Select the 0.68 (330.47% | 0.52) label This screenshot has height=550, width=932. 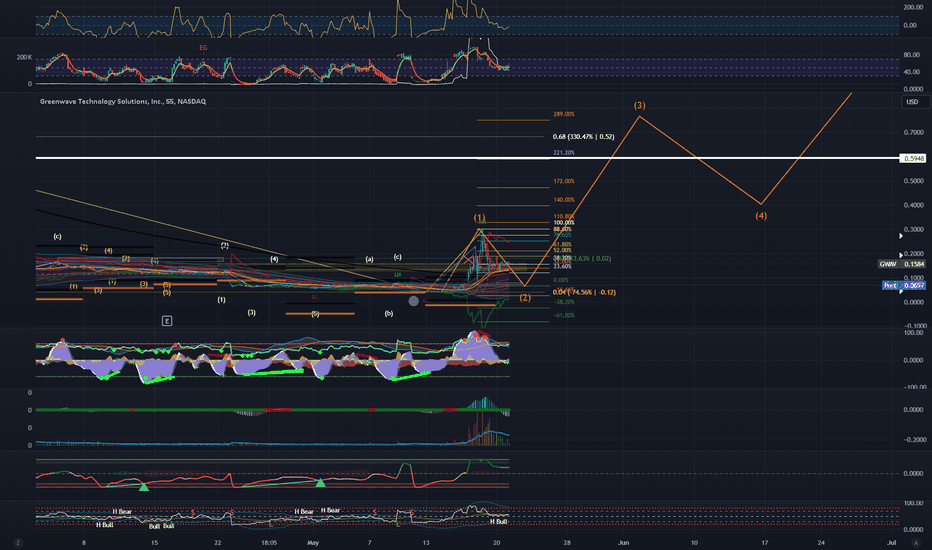point(583,137)
